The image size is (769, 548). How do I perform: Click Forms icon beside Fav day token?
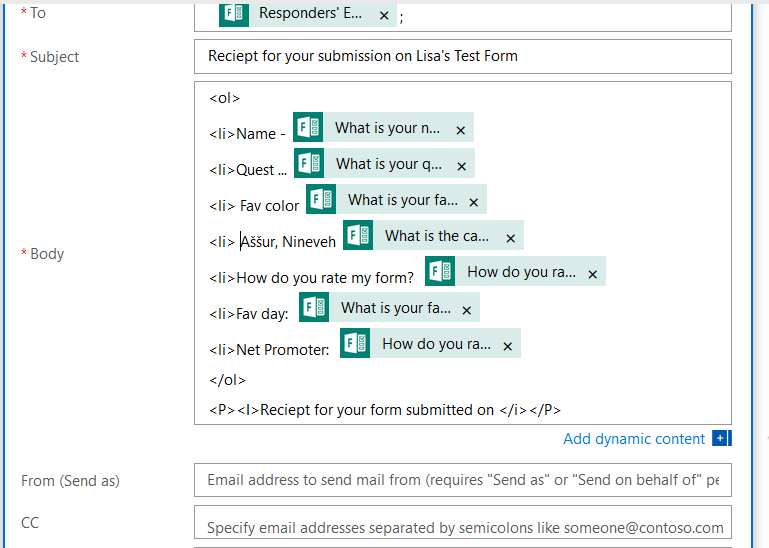314,307
